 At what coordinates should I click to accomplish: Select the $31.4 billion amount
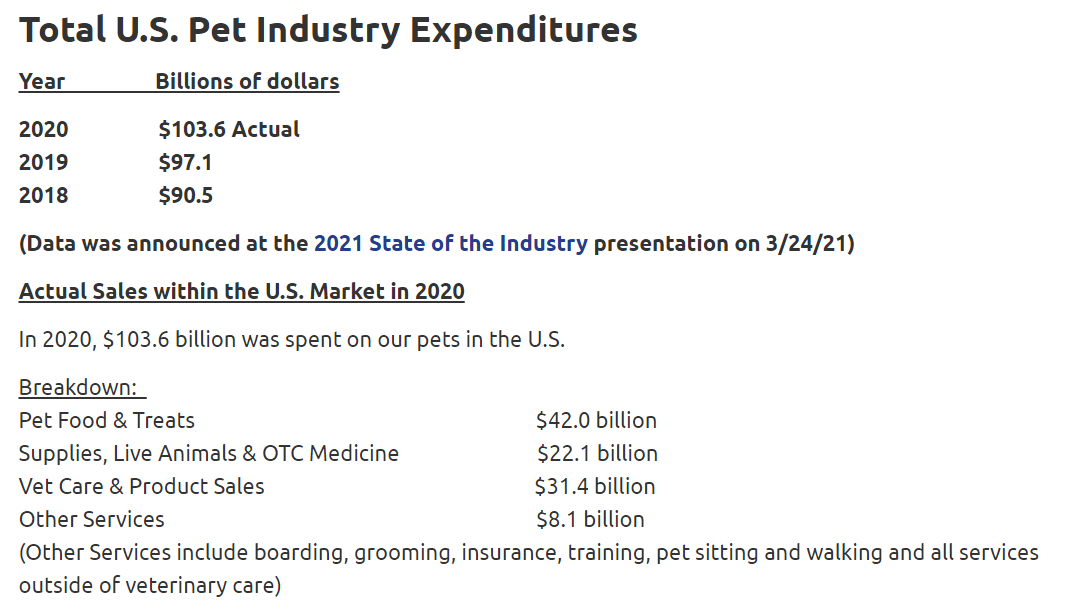595,486
